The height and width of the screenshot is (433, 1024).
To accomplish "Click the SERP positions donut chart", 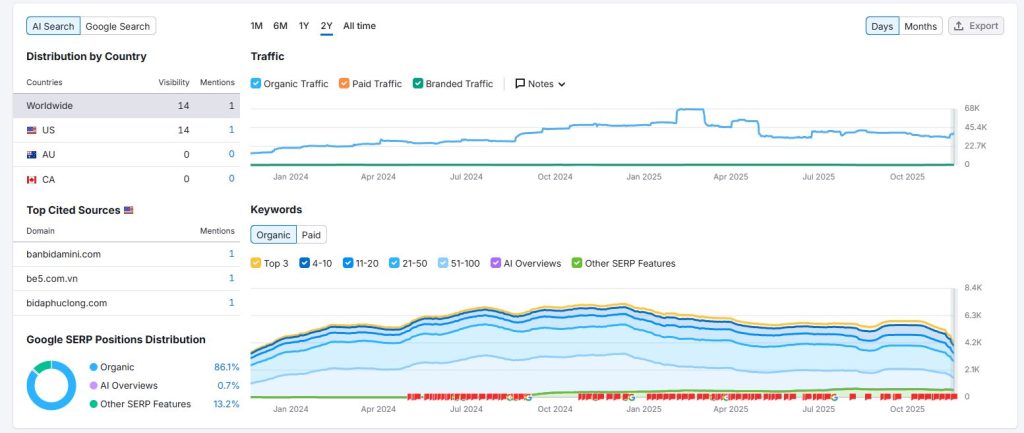I will (x=51, y=385).
